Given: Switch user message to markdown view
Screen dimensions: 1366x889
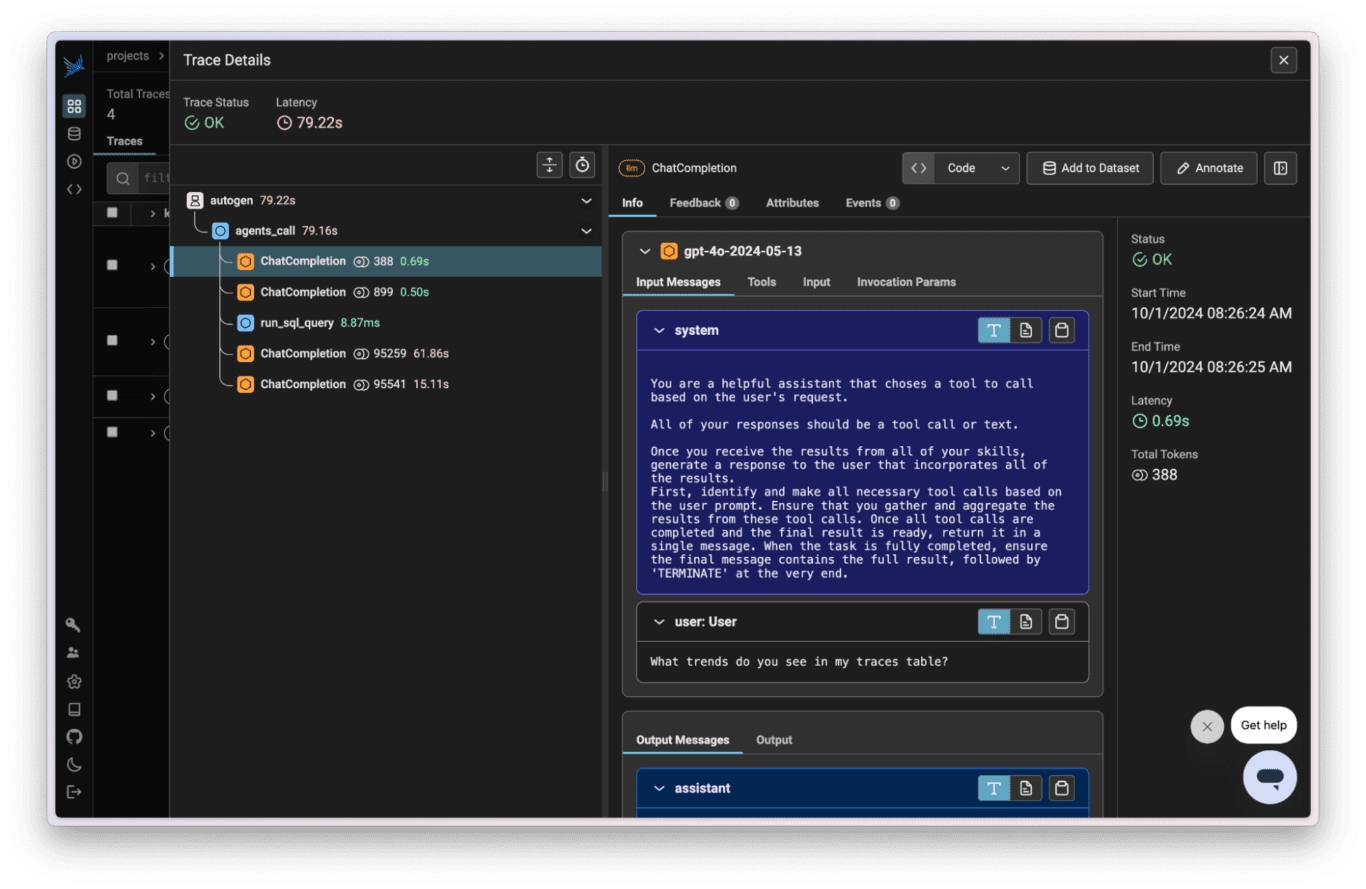Looking at the screenshot, I should (1026, 622).
